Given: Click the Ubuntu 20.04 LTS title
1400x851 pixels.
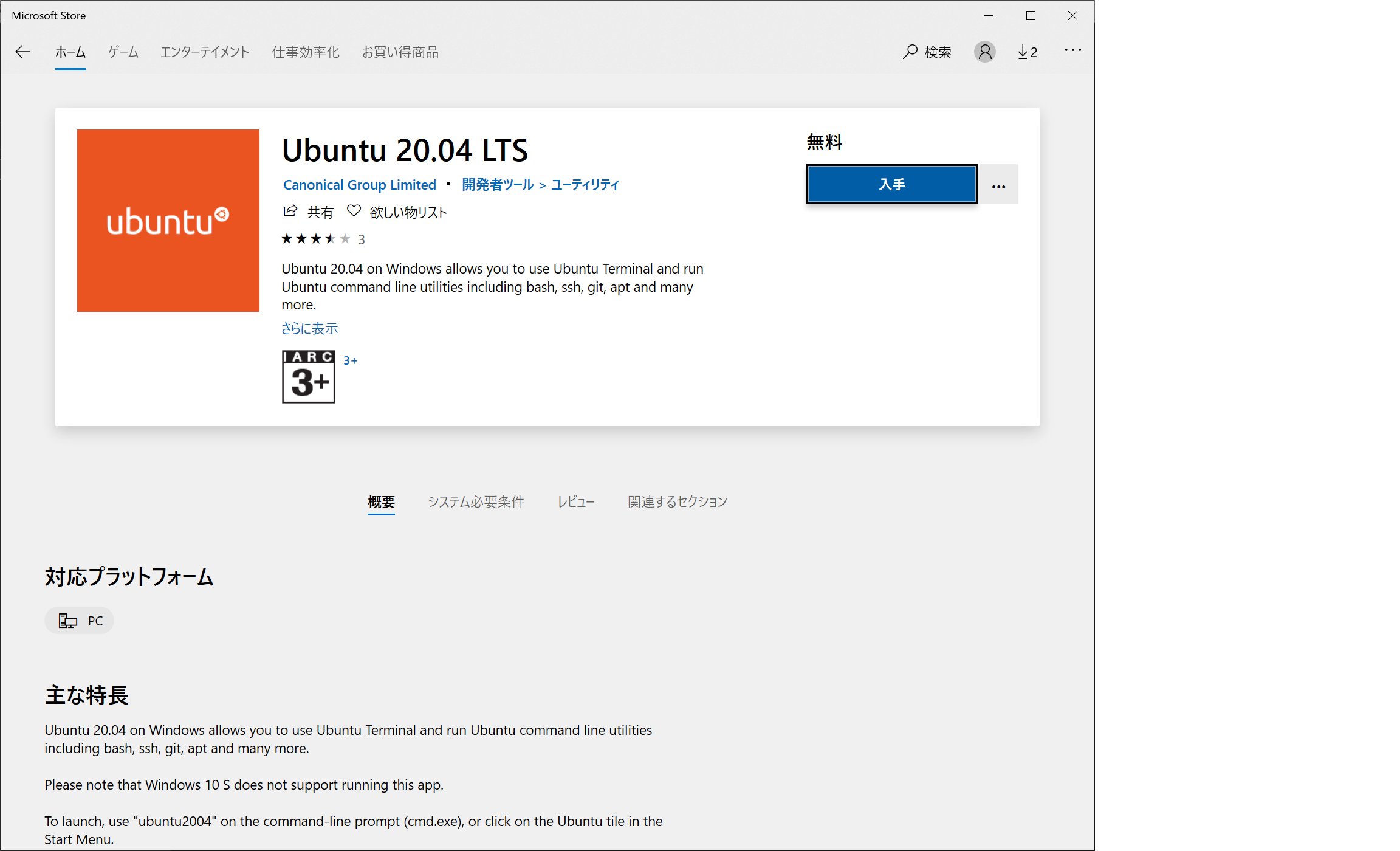Looking at the screenshot, I should click(x=405, y=151).
